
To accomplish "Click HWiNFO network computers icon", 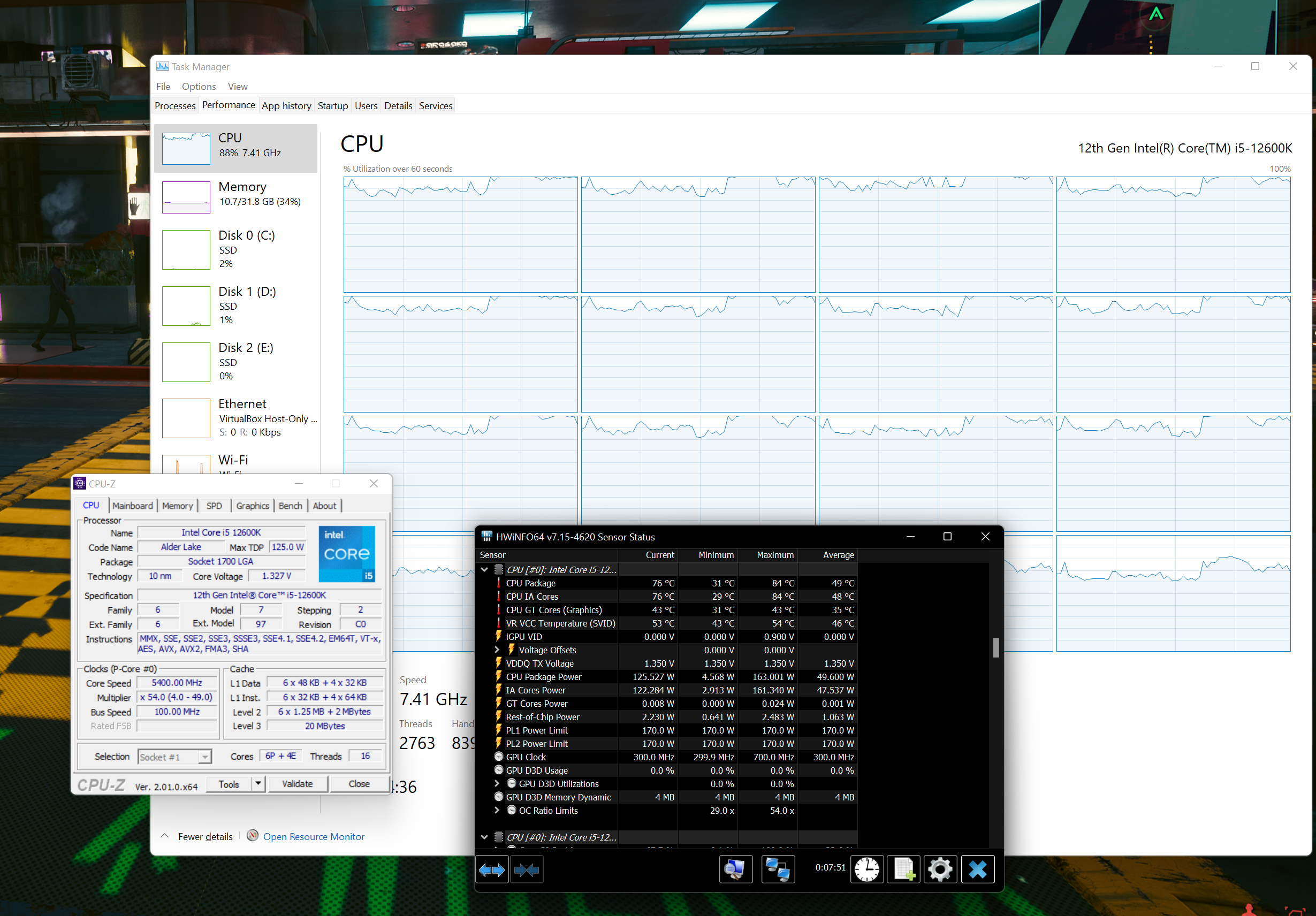I will 778,869.
